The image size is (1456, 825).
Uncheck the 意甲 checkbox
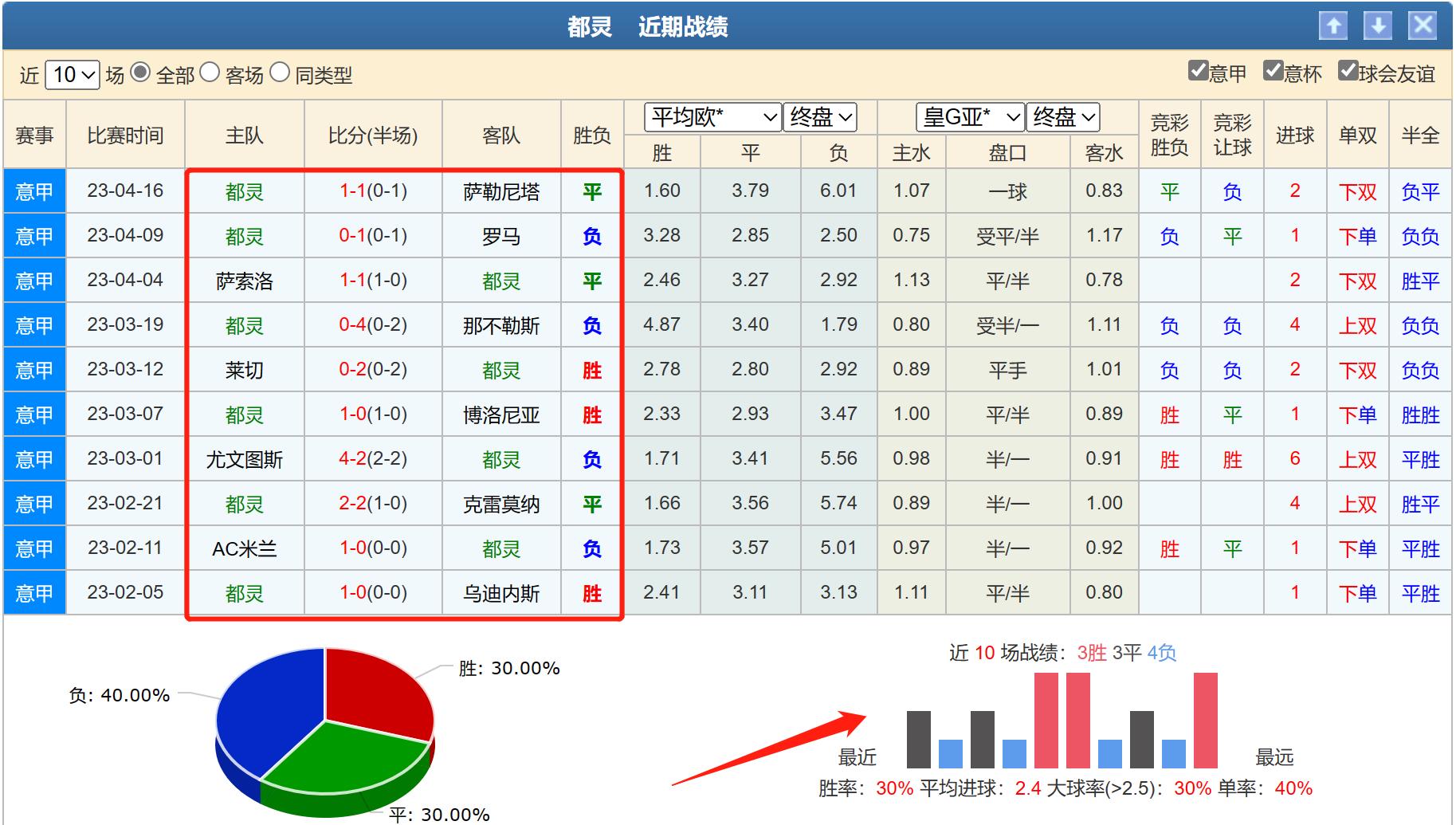tap(1198, 72)
